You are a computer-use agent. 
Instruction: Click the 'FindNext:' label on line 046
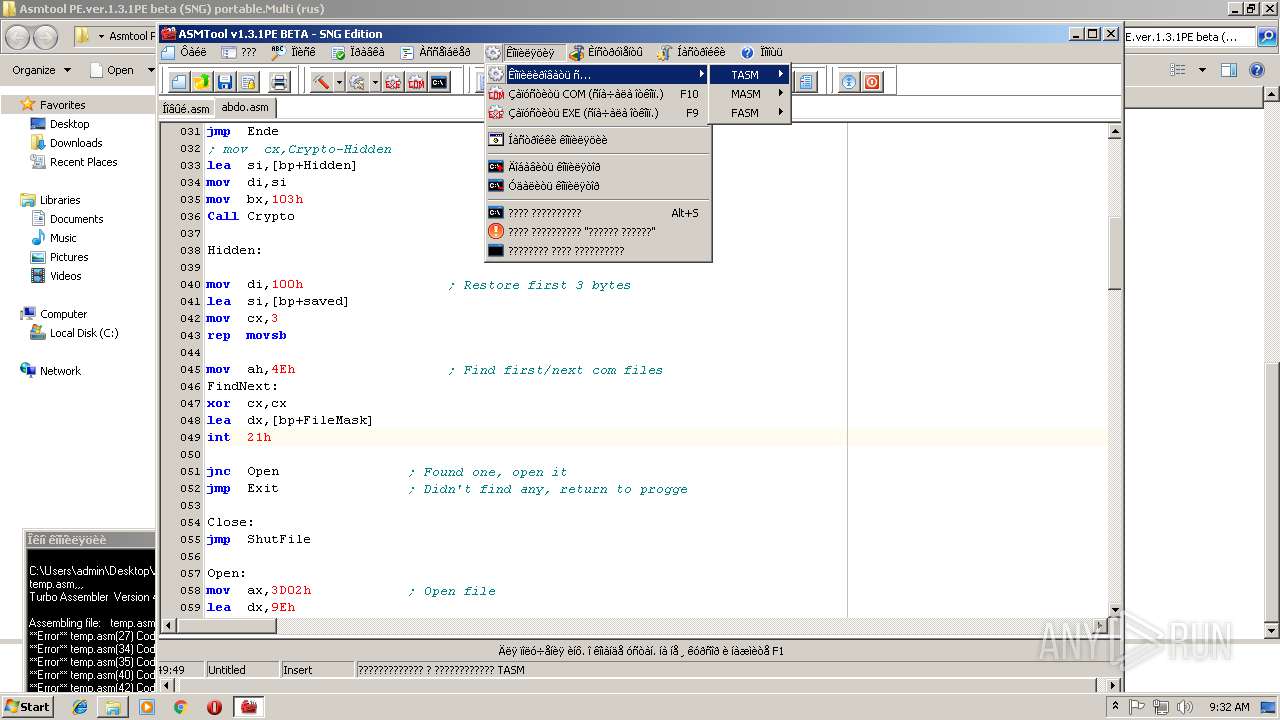(242, 386)
